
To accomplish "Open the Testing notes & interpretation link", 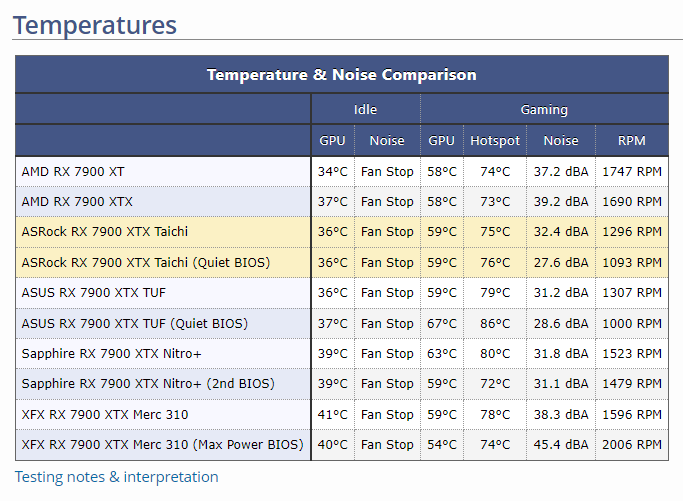I will pos(116,477).
